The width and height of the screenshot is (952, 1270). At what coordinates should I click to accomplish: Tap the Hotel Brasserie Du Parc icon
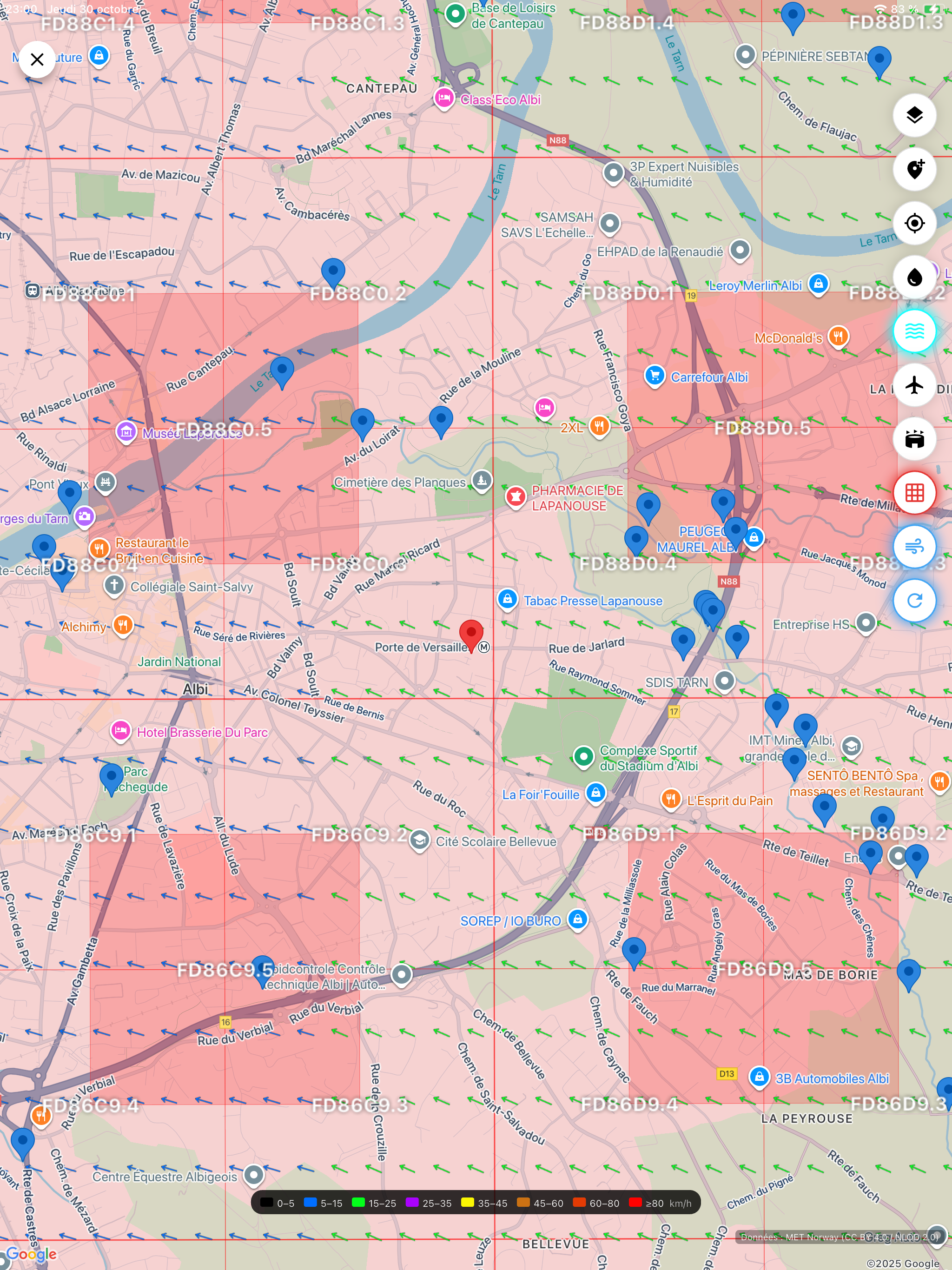[x=120, y=731]
